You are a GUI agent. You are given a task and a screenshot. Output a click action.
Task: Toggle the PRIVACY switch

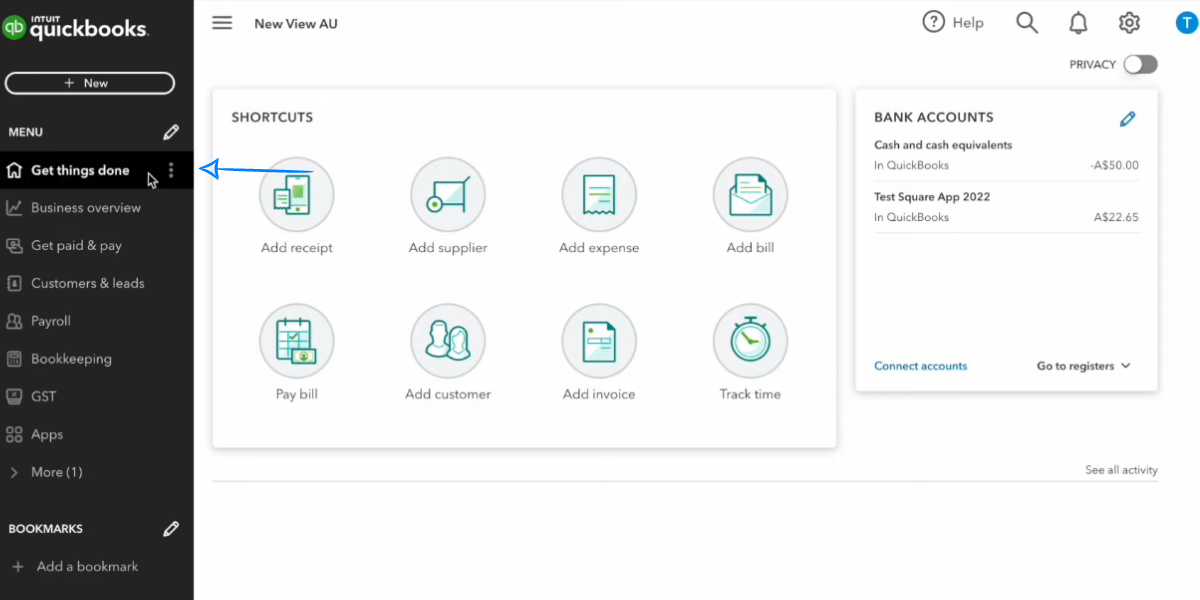1140,64
